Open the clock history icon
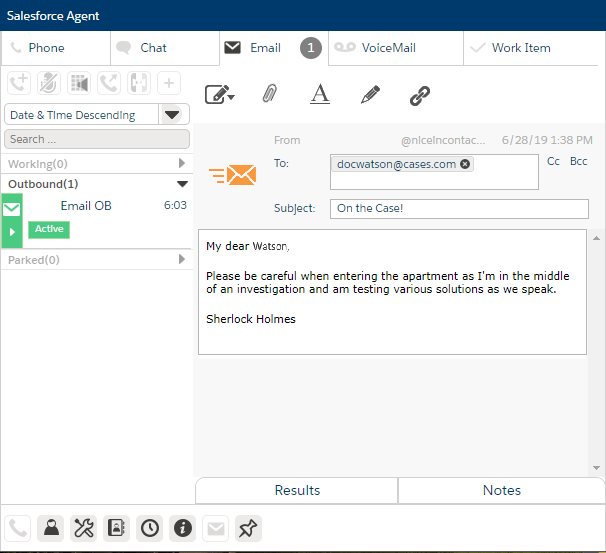606x553 pixels. tap(150, 528)
